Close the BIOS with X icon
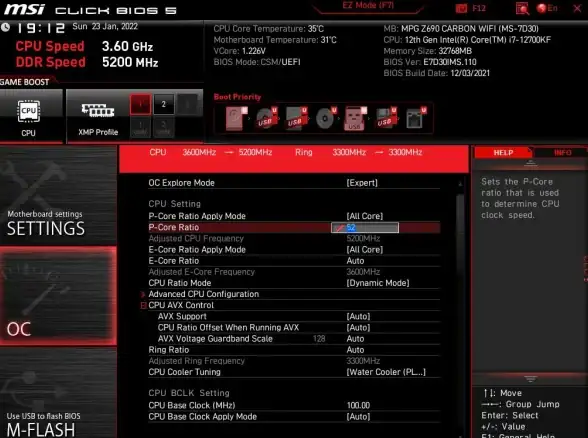Screen dimensions: 588x438 point(577,8)
